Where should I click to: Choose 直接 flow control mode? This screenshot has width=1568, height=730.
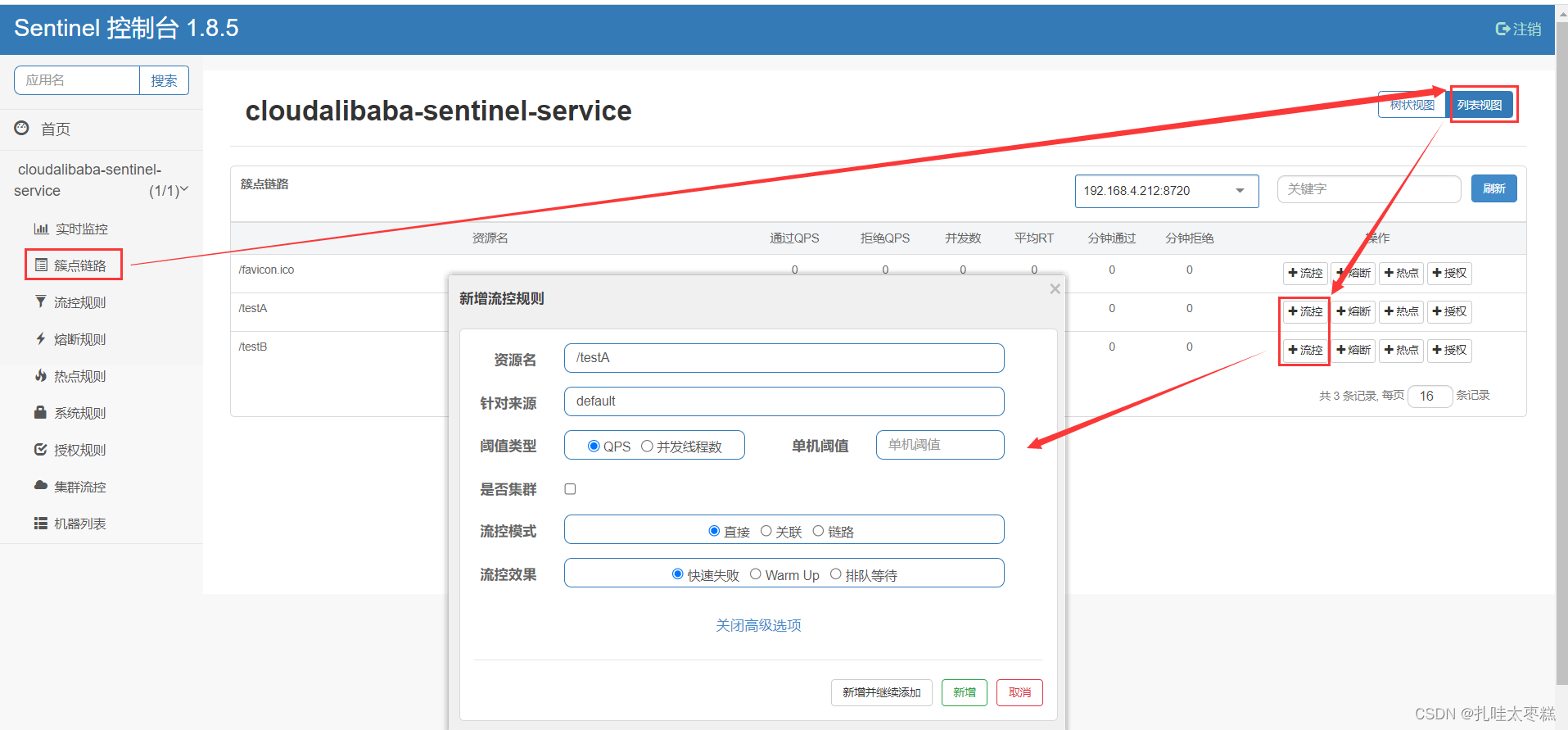point(714,531)
